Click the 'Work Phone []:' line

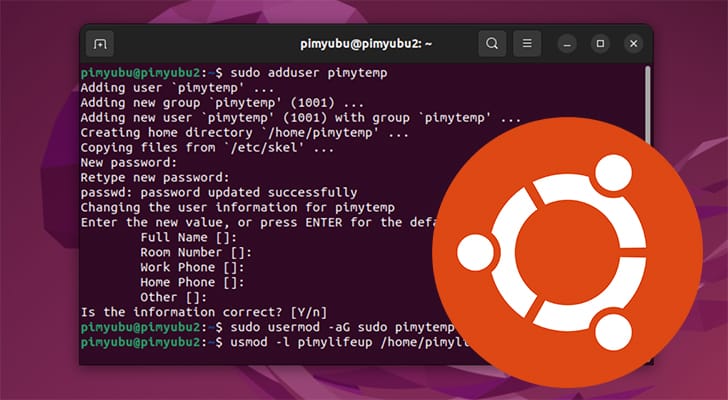[192, 267]
